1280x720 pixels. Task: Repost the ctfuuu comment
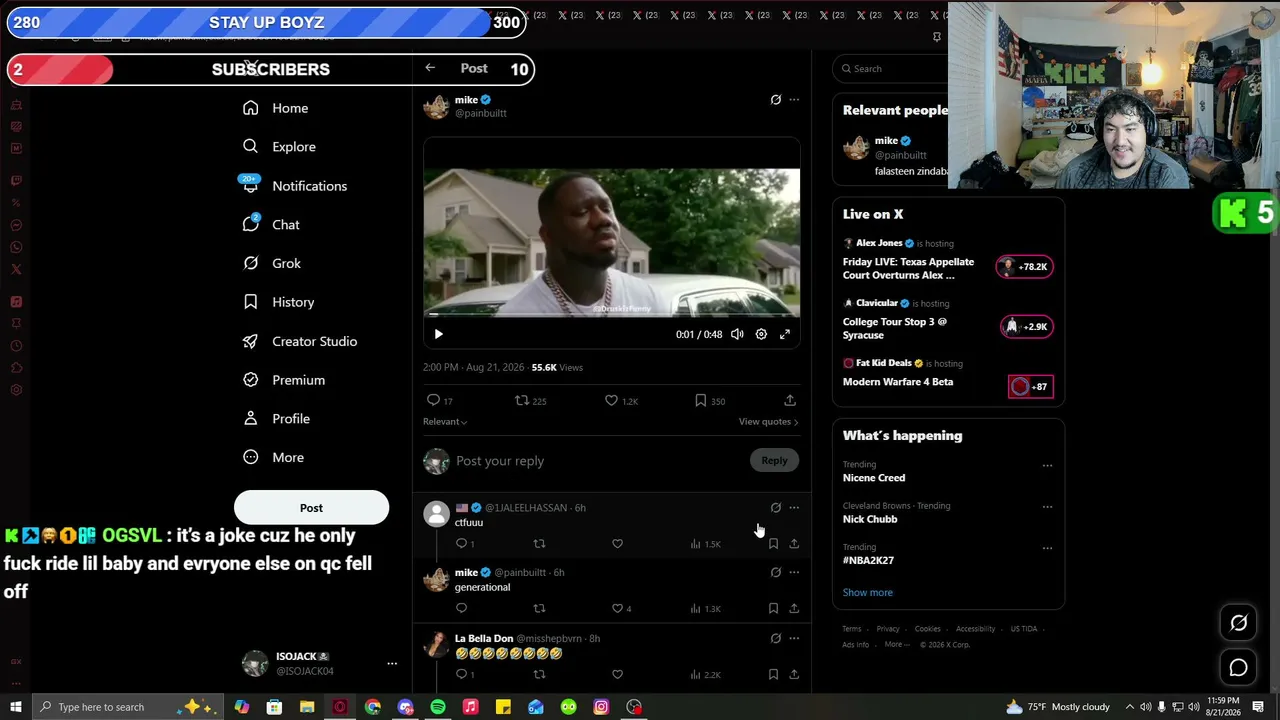(539, 544)
